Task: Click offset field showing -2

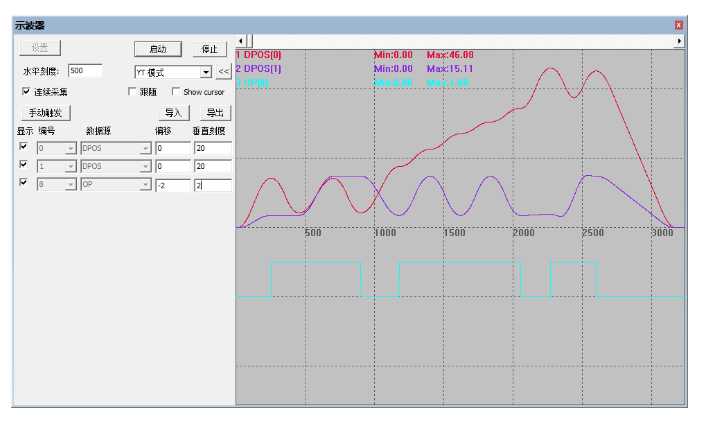Action: pos(173,185)
